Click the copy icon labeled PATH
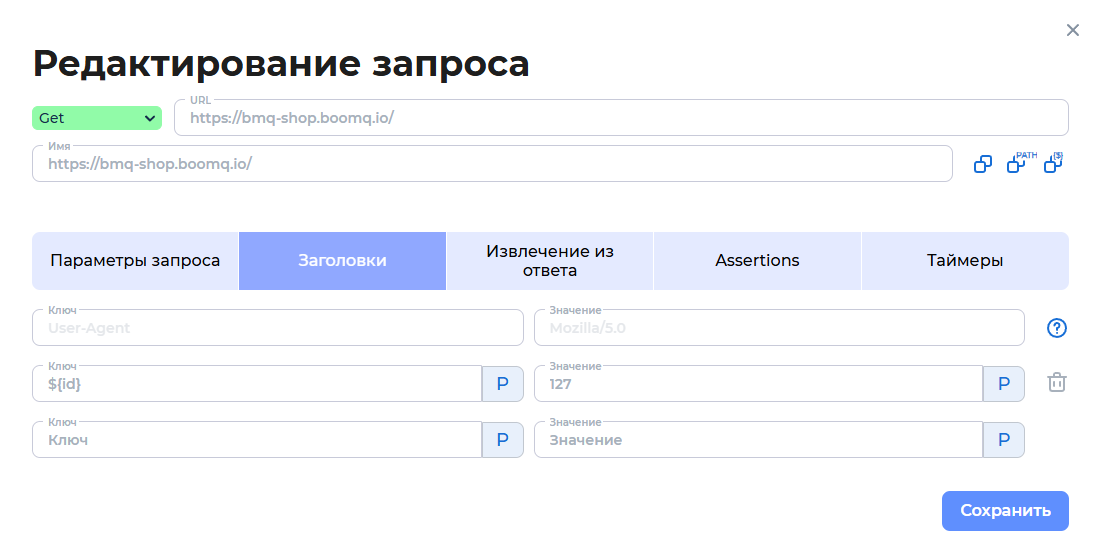This screenshot has width=1099, height=559. (1021, 163)
